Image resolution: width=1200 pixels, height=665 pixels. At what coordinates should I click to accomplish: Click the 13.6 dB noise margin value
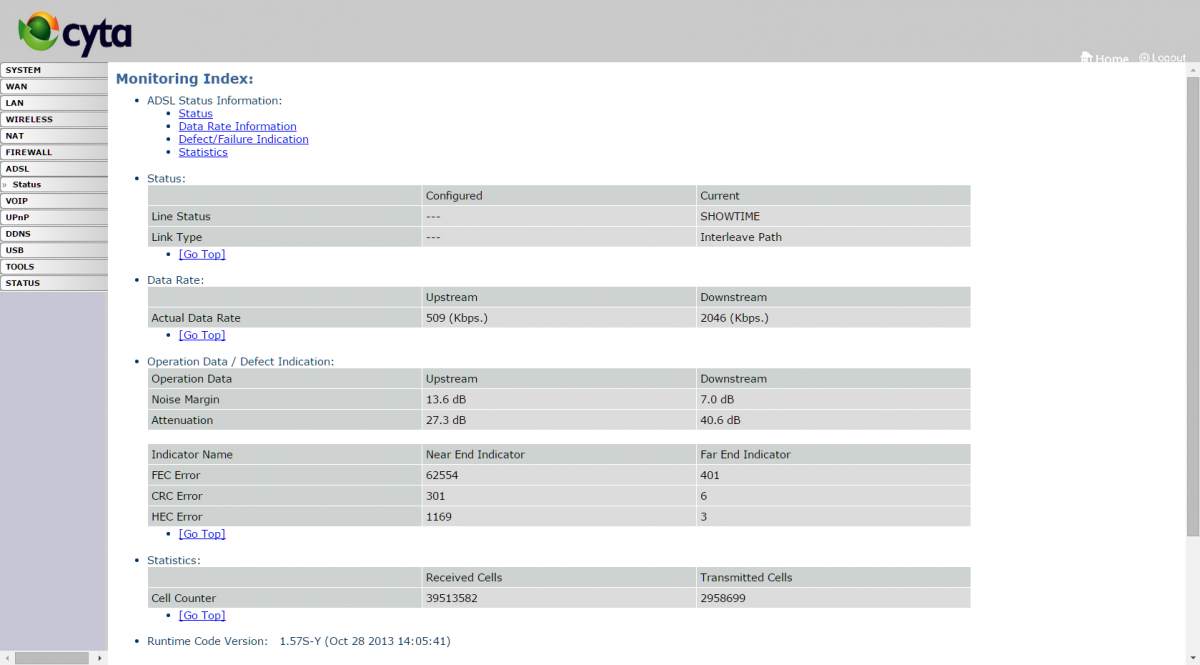(x=446, y=399)
